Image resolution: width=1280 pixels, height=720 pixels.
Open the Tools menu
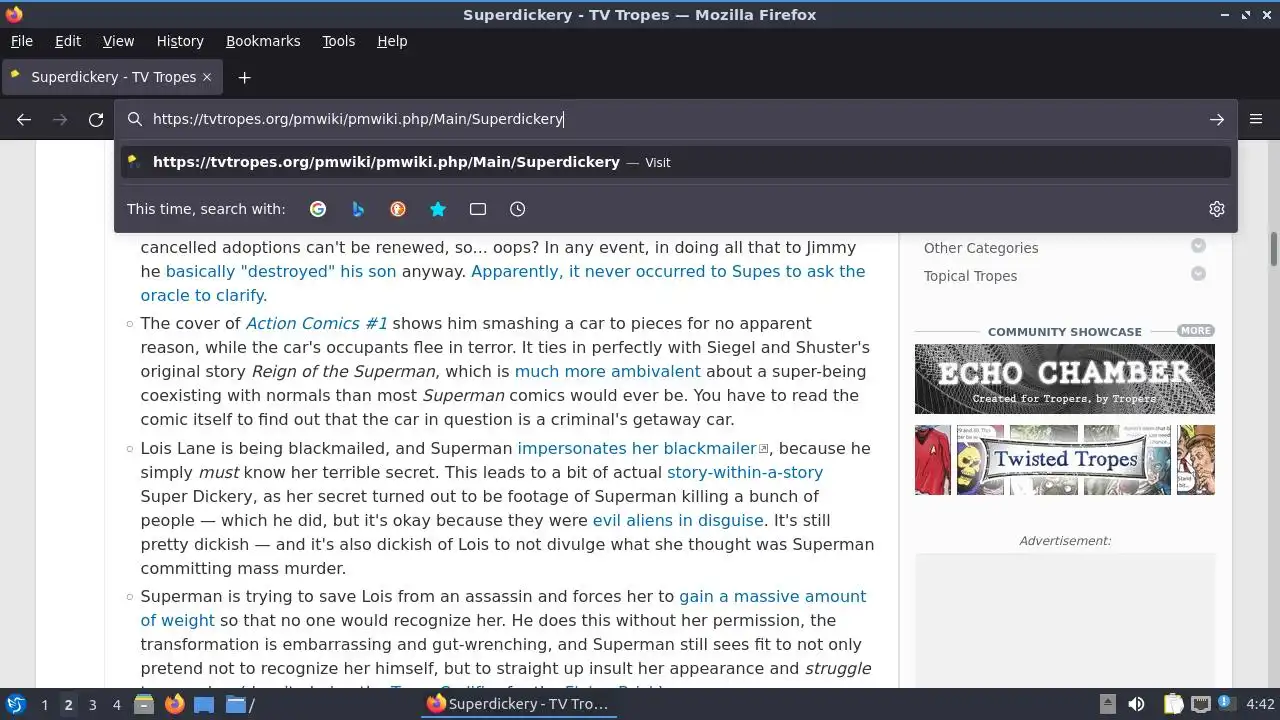[338, 41]
